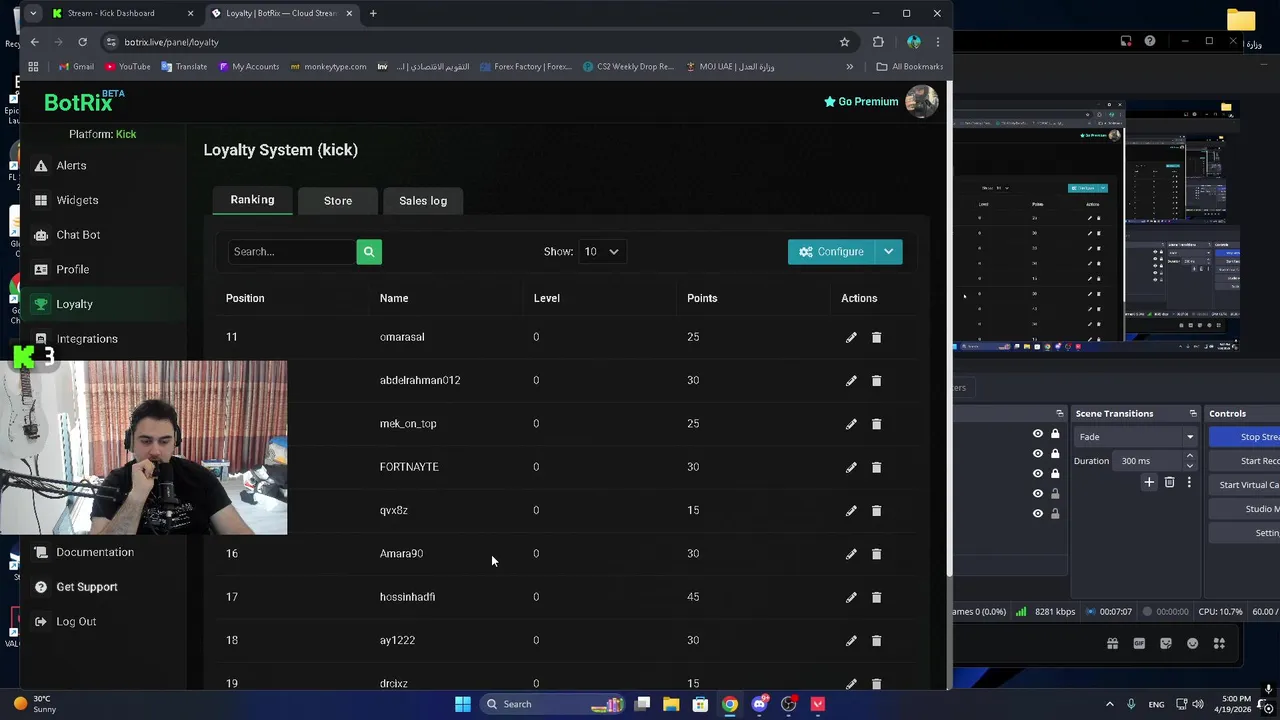
Task: Switch to the Store tab
Action: click(338, 201)
